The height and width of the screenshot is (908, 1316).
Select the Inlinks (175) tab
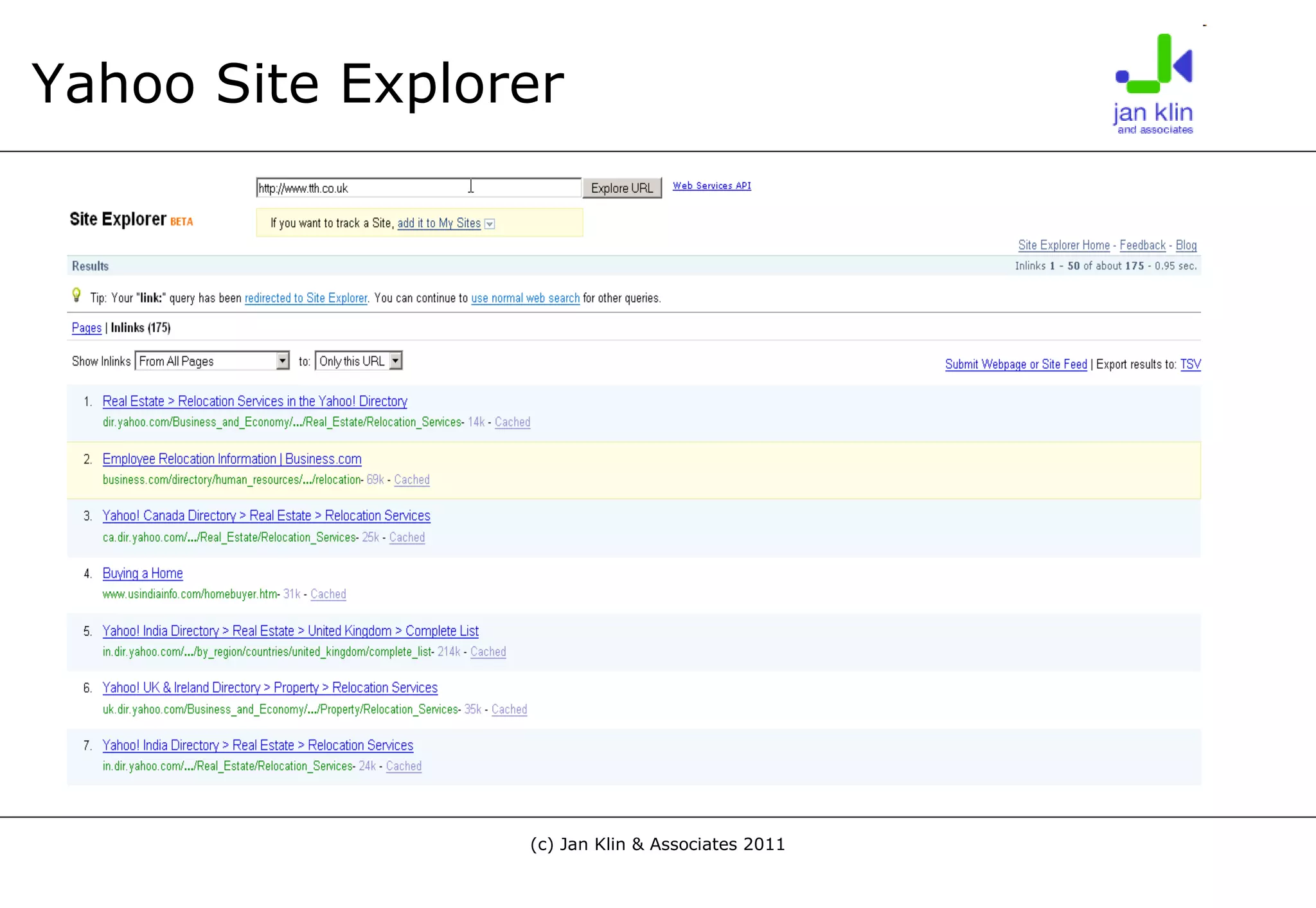(141, 328)
